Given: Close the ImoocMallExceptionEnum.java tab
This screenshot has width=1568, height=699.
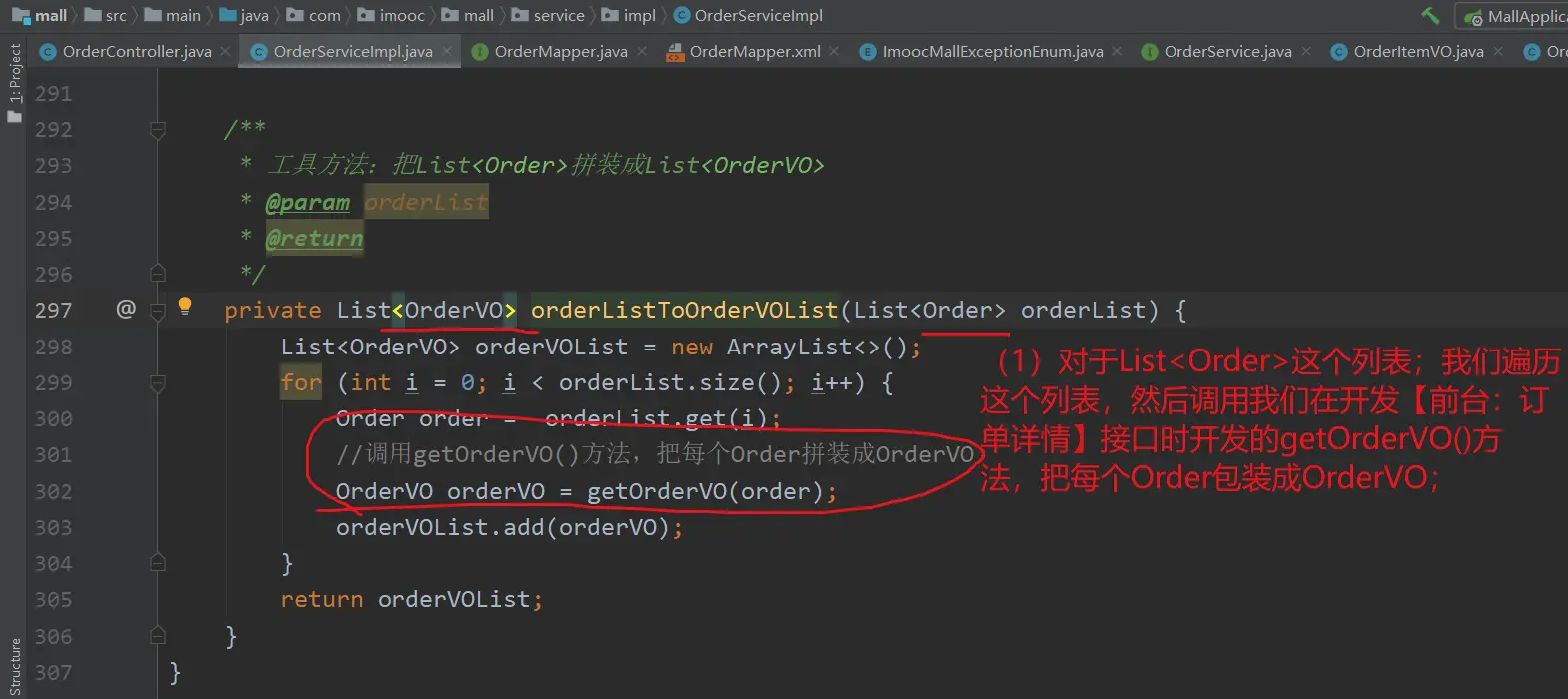Looking at the screenshot, I should [x=1117, y=51].
